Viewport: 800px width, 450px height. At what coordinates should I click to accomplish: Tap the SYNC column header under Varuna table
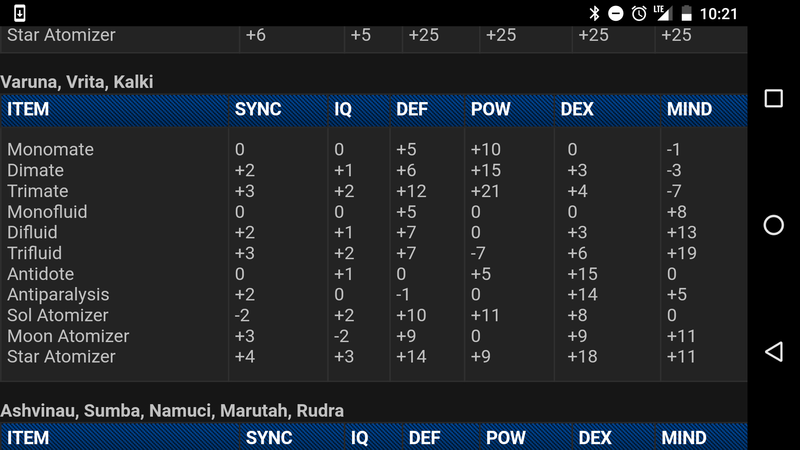click(258, 109)
